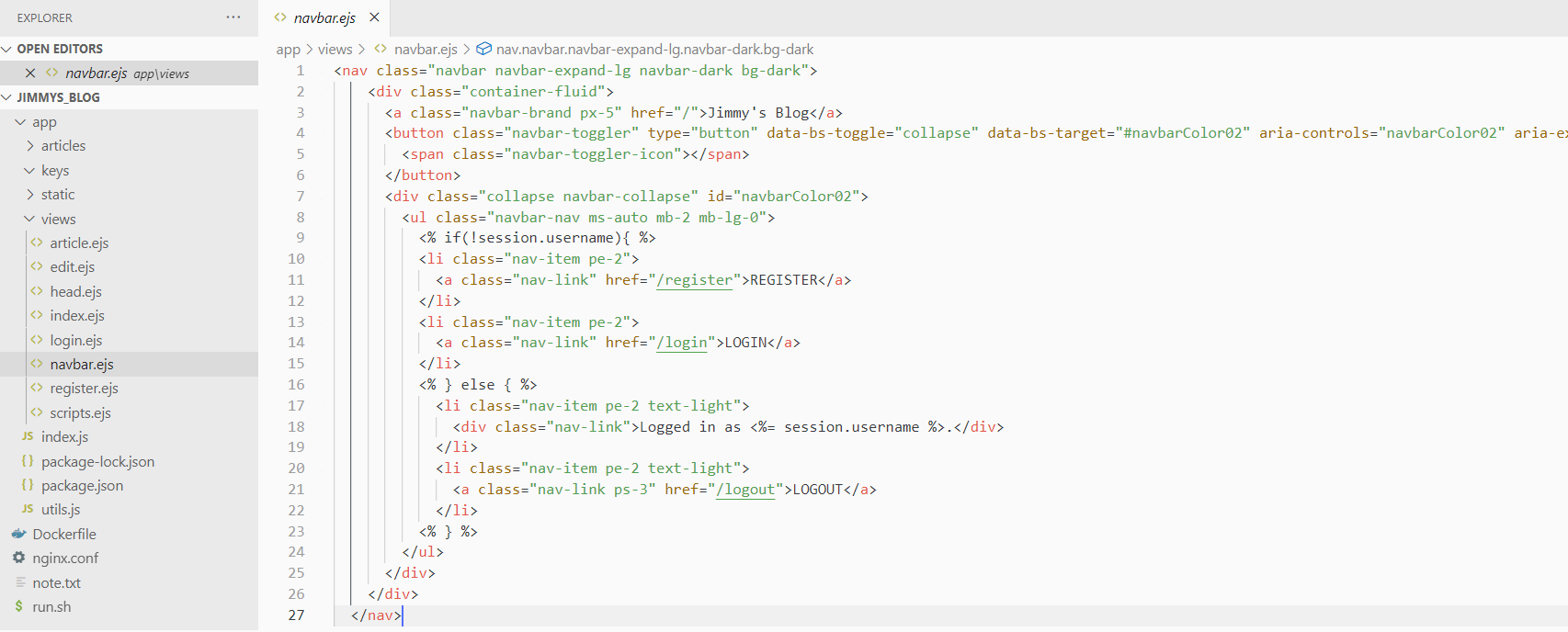Screen dimensions: 1568x632
Task: Switch to the navbar.ejs tab
Action: coord(324,17)
